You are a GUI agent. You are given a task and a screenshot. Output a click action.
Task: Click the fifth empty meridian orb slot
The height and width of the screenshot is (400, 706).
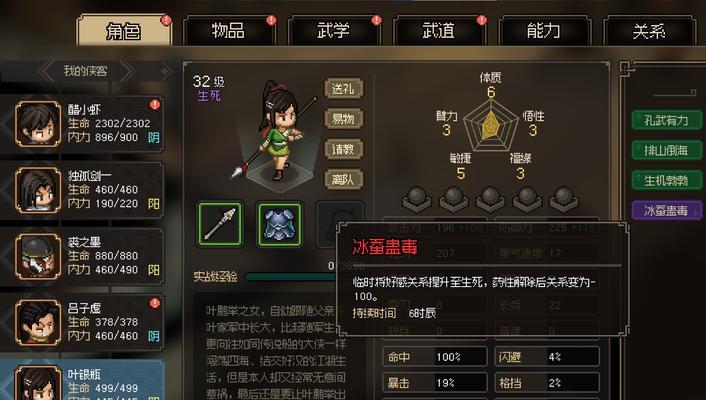coord(563,199)
